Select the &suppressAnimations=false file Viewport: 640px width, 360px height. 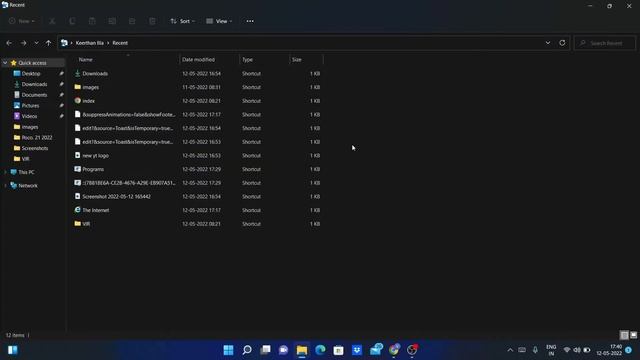coord(129,115)
